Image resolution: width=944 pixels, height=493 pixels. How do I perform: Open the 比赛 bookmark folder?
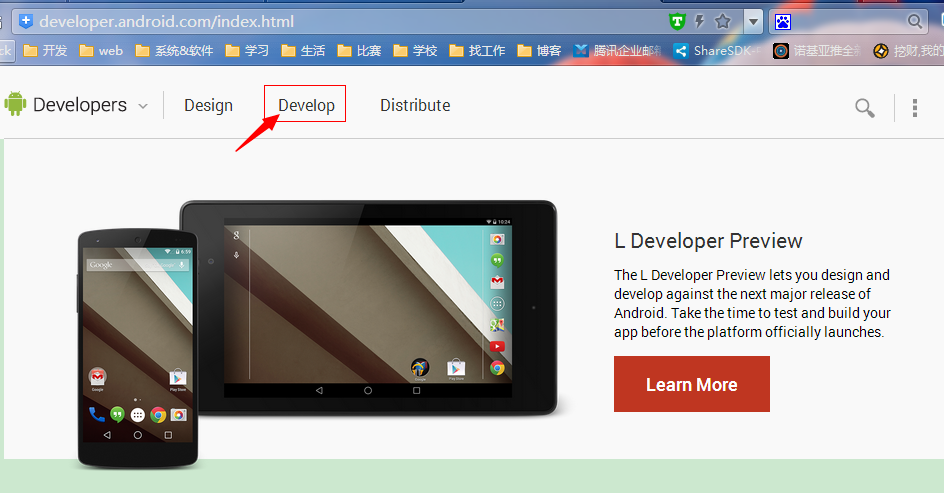[x=359, y=51]
